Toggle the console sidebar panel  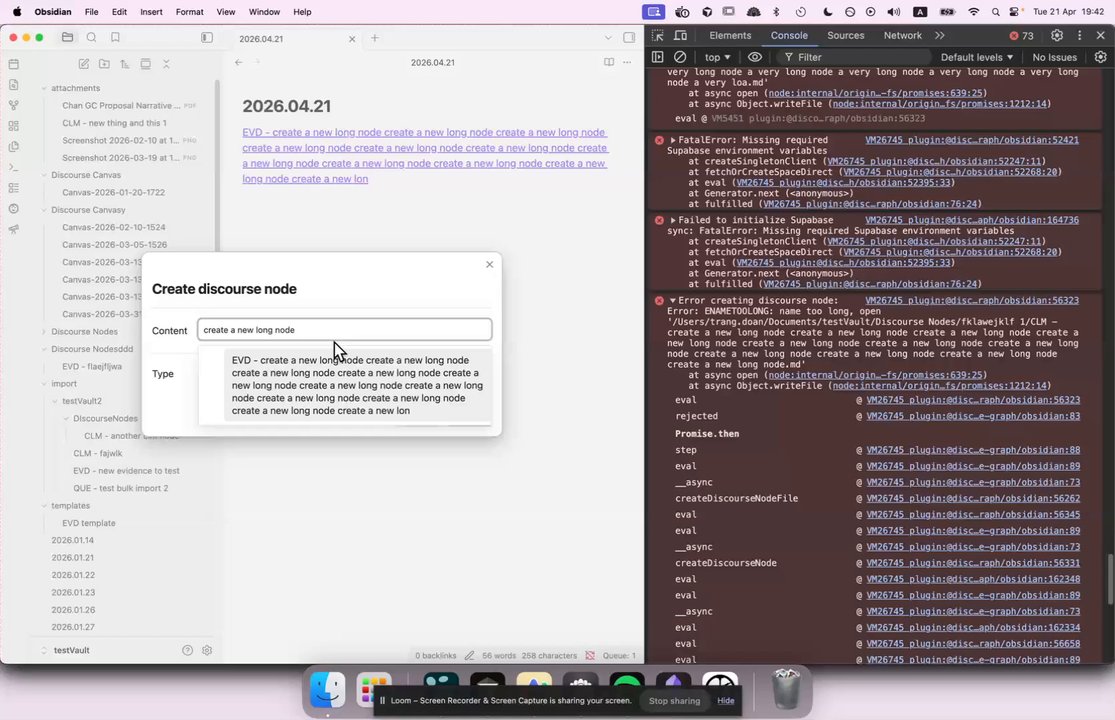tap(658, 57)
